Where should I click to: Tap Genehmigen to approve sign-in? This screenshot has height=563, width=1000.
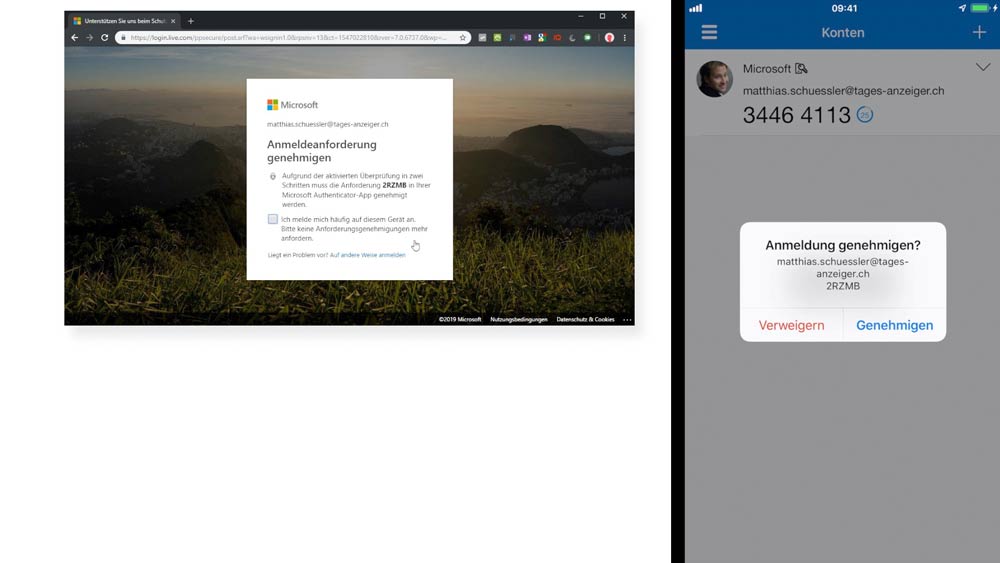[894, 325]
